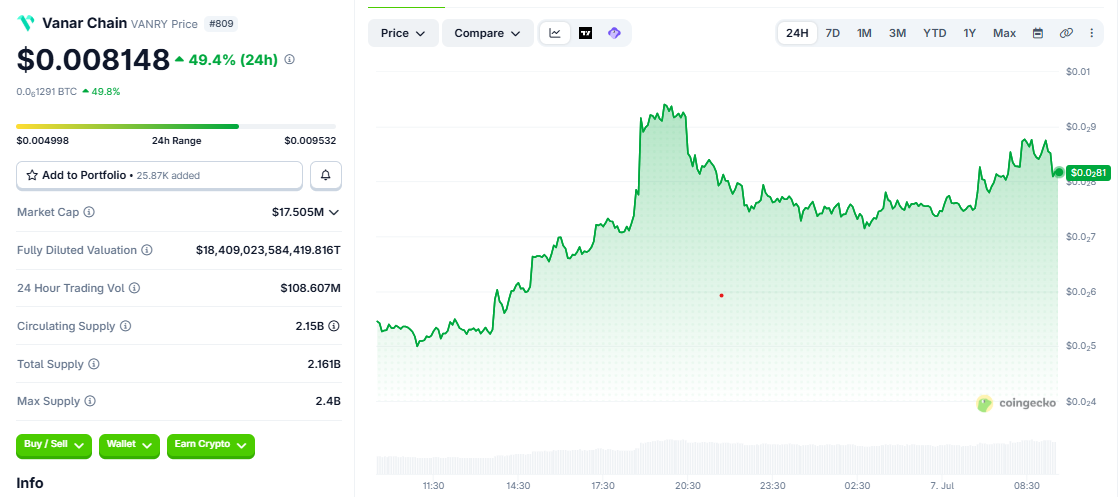Click the $108.607M trading volume value

[x=310, y=288]
